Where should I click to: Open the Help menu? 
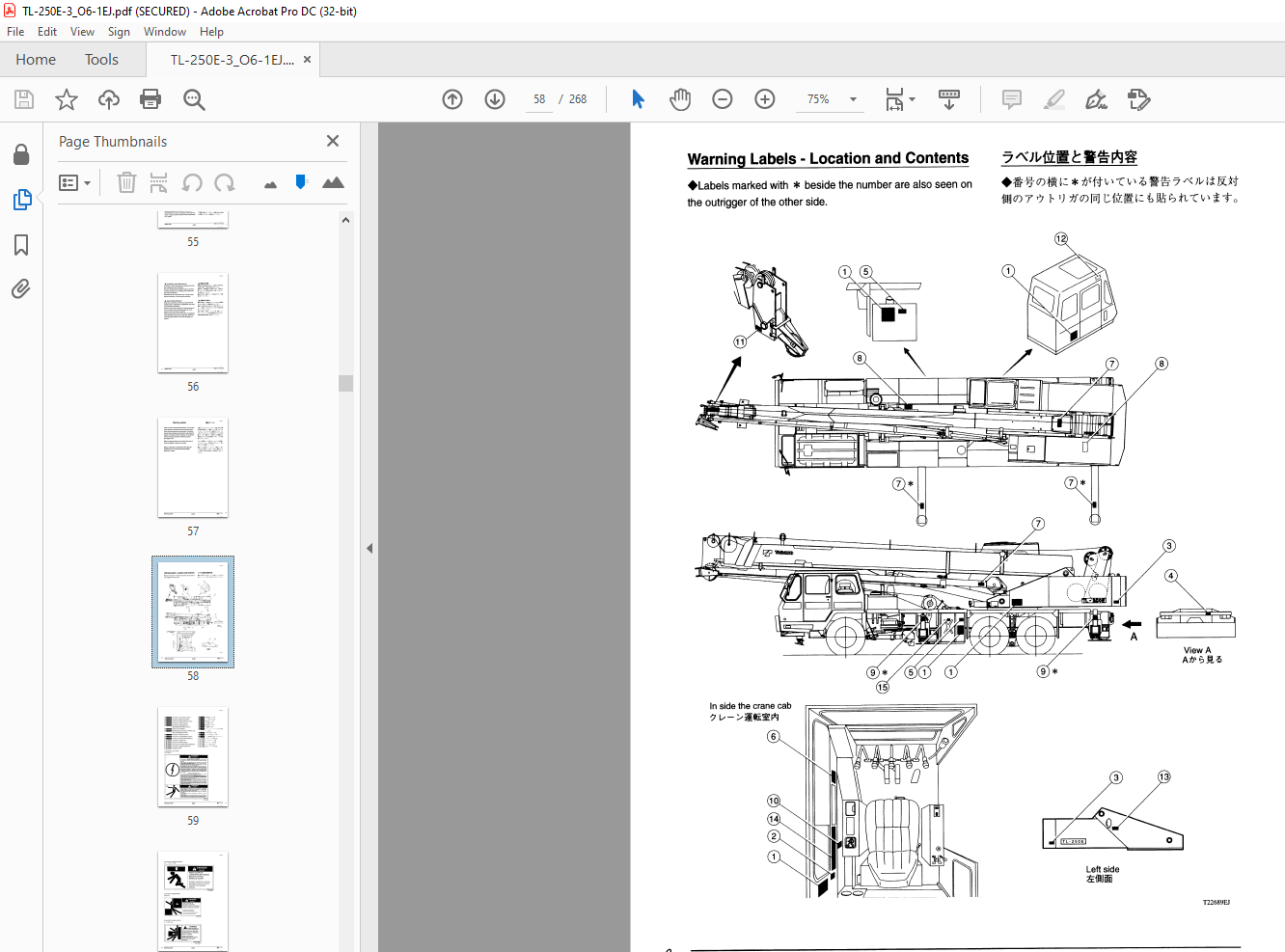pos(211,32)
